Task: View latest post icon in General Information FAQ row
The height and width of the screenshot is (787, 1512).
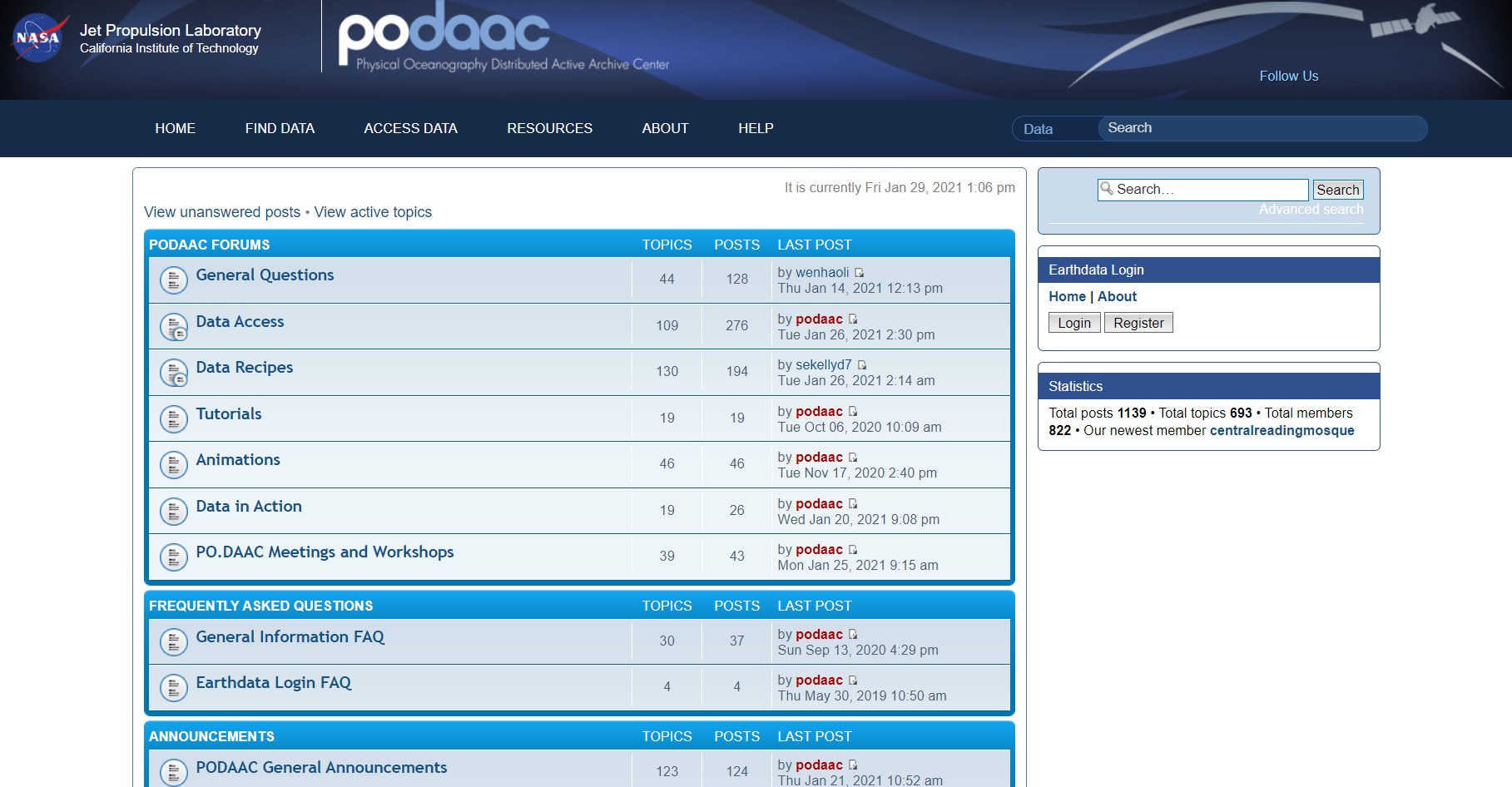Action: (853, 635)
